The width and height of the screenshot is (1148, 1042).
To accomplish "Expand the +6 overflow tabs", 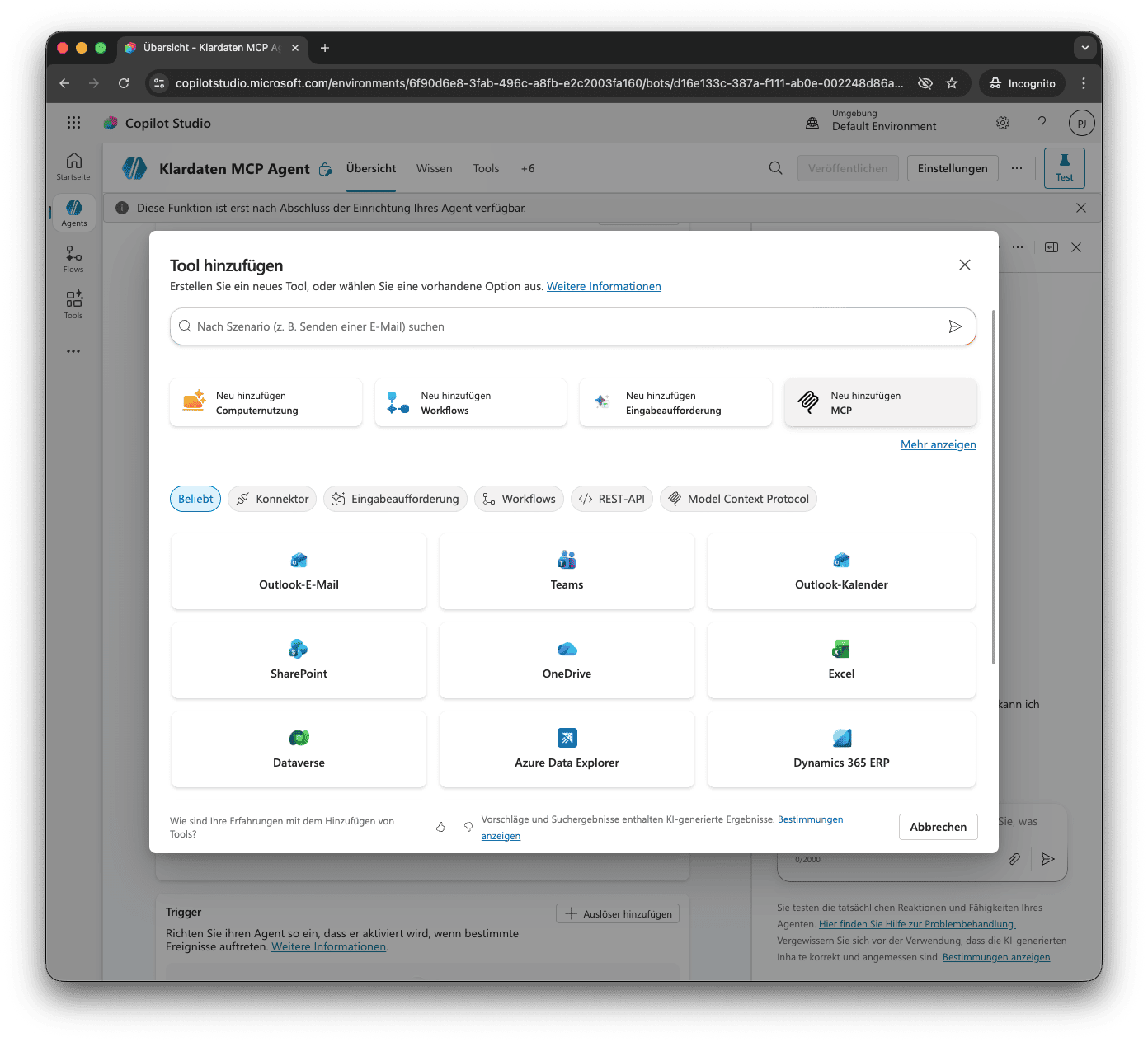I will point(528,168).
